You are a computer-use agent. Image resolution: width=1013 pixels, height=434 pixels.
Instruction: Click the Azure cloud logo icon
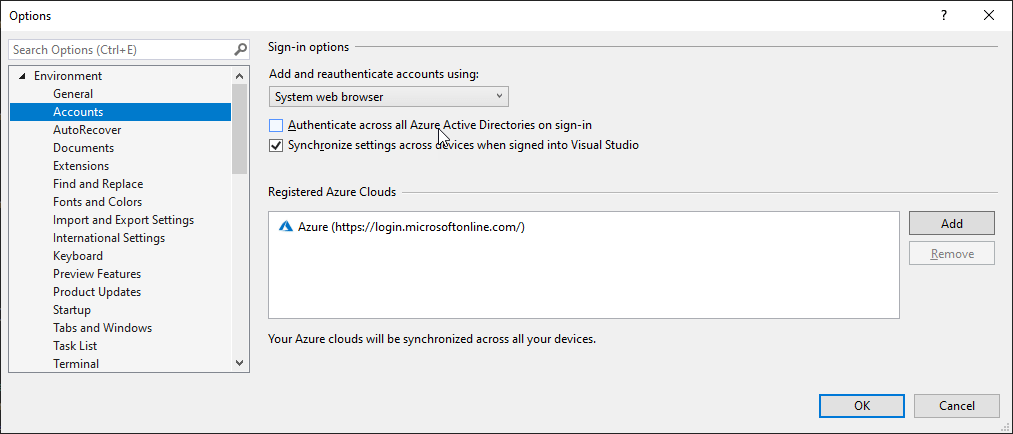(285, 227)
